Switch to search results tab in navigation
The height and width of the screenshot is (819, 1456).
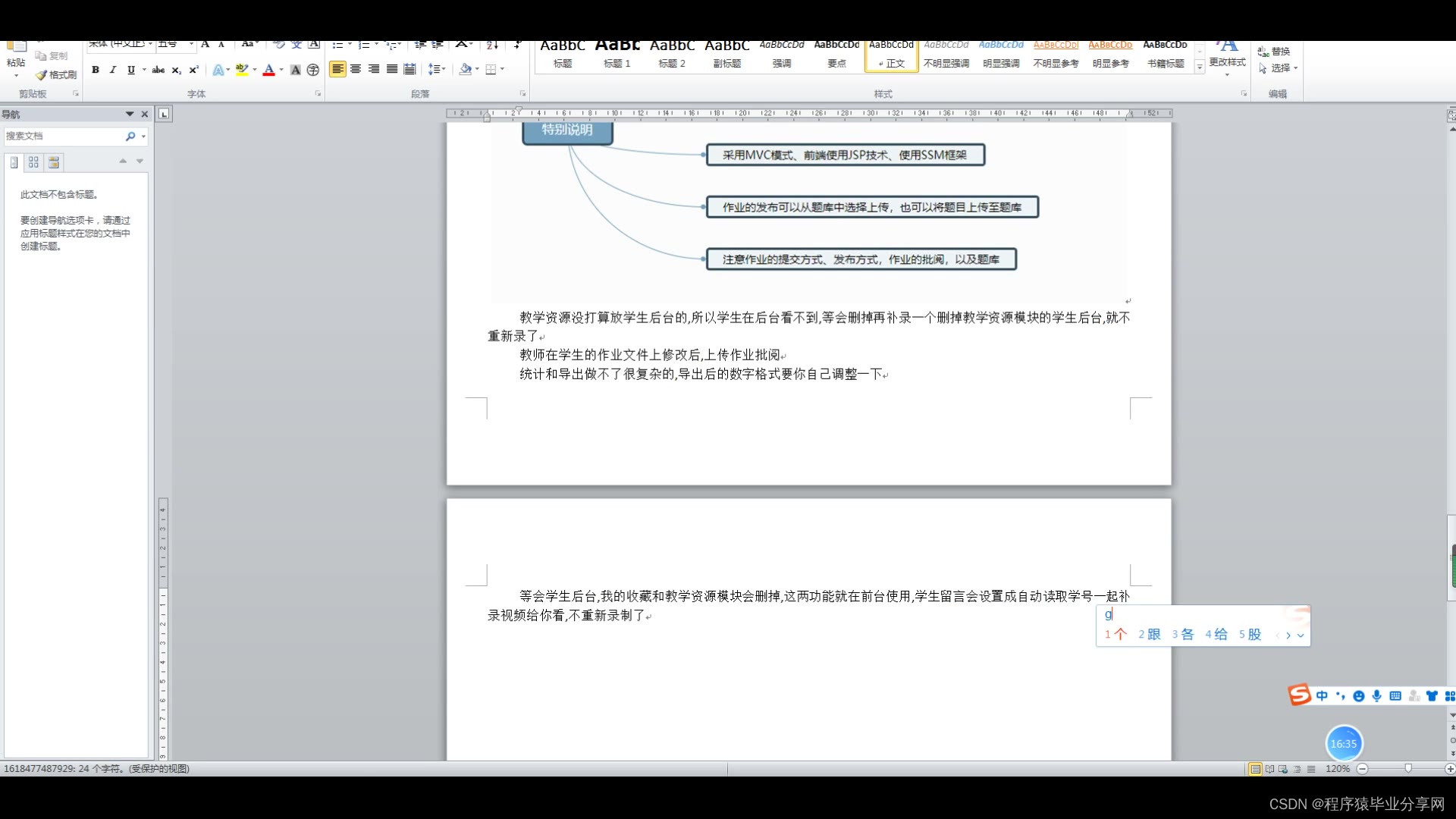point(53,162)
